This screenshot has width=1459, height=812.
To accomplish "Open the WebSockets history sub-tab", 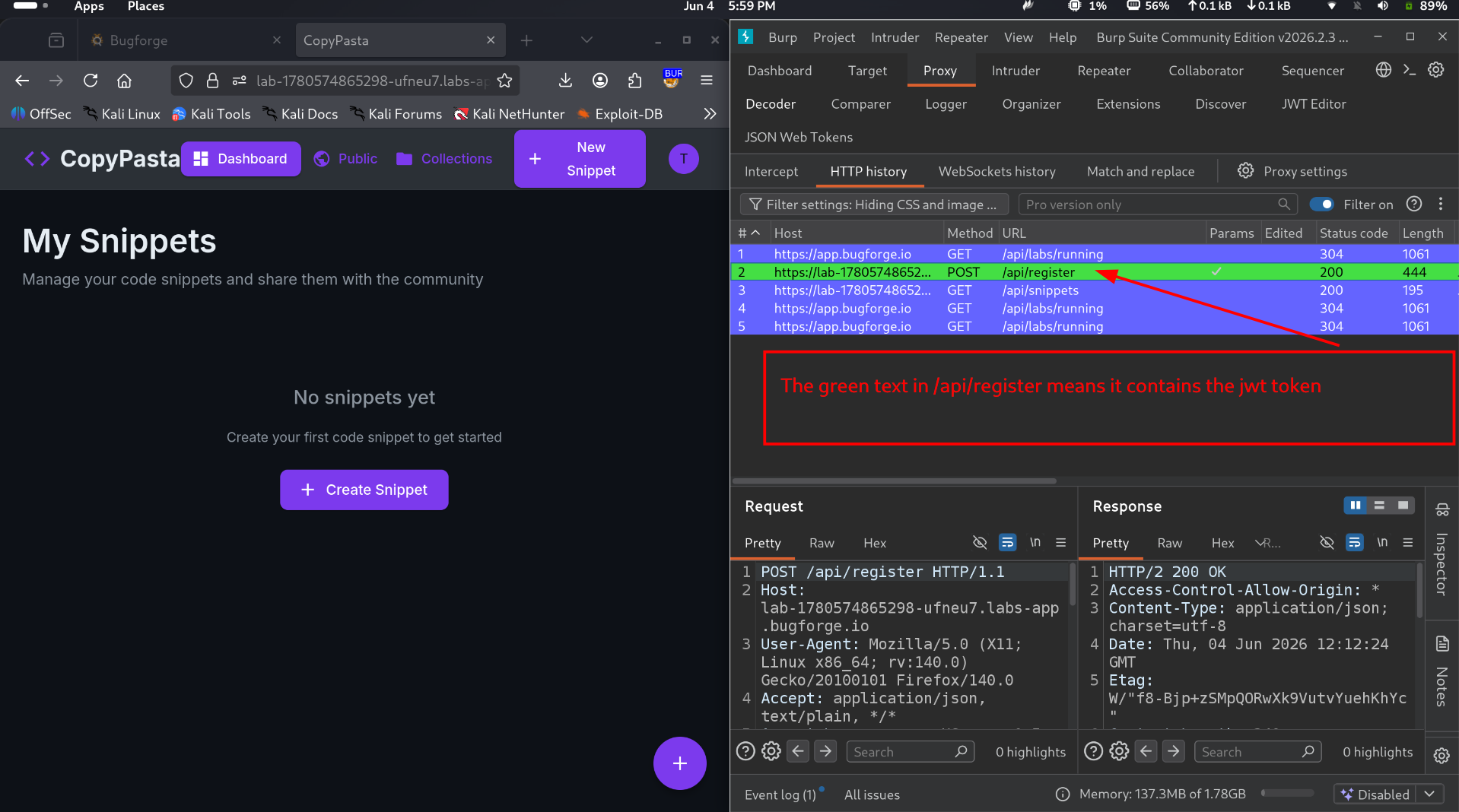I will click(x=997, y=171).
